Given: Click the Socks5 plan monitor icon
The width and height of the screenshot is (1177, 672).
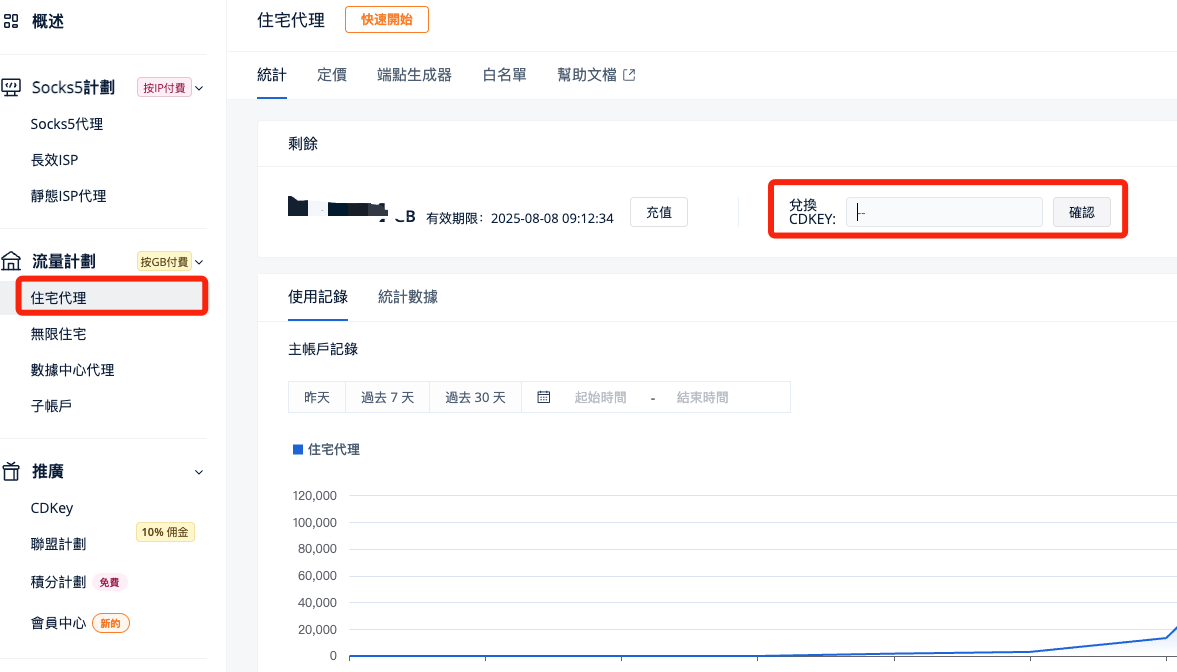Looking at the screenshot, I should (12, 88).
